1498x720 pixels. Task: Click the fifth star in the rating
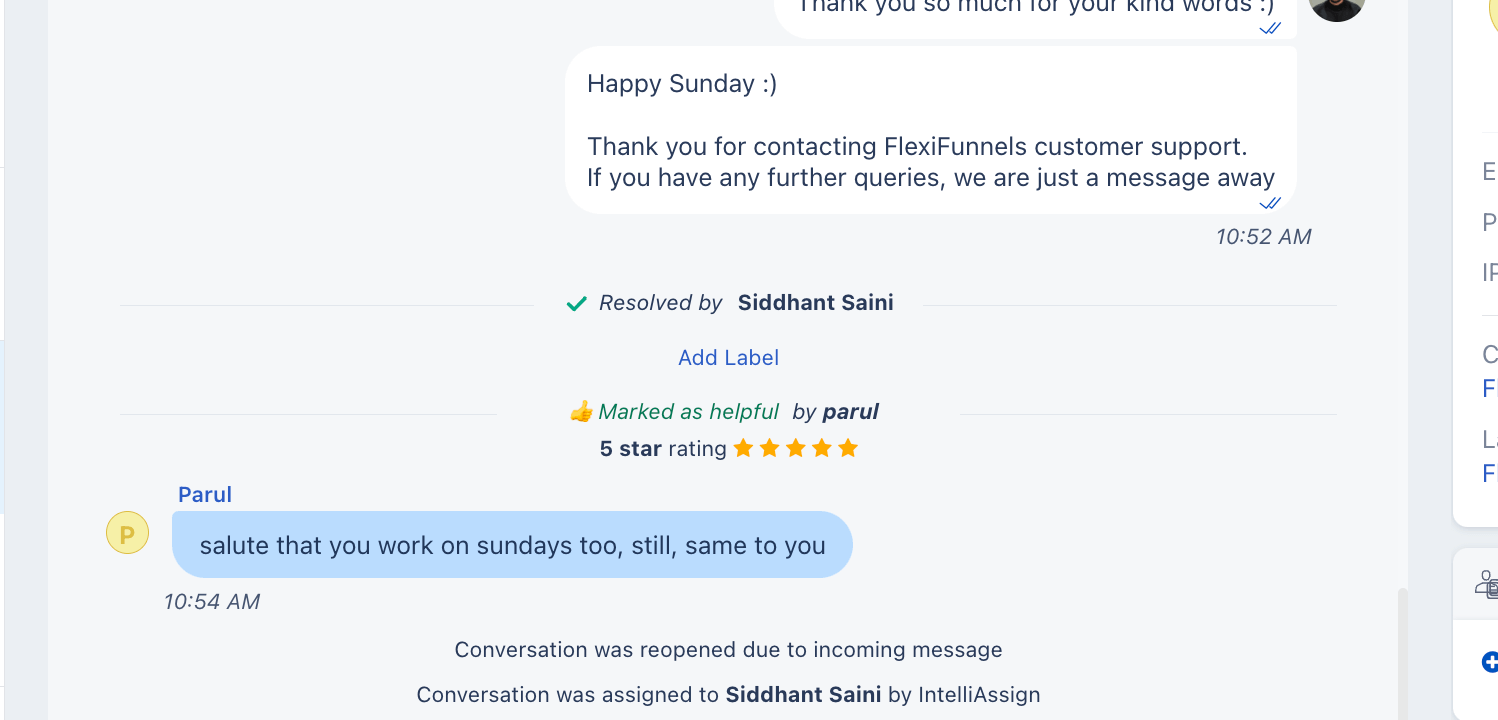848,448
